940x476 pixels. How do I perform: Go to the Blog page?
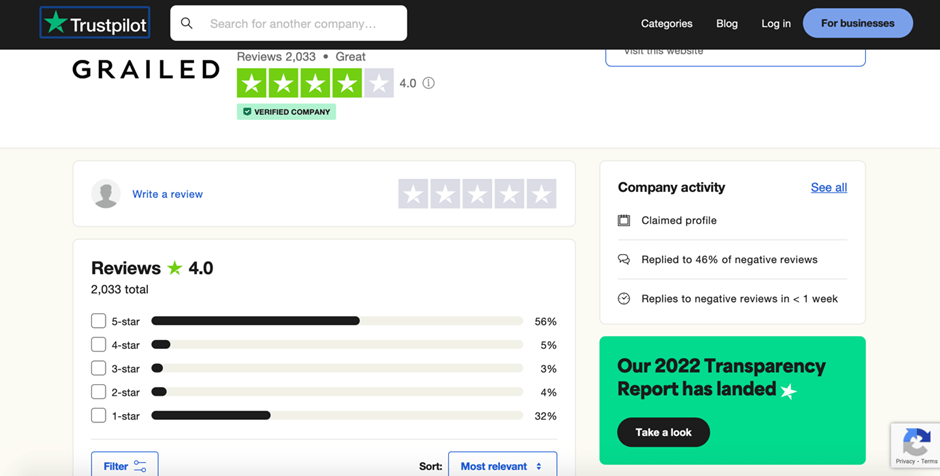[x=727, y=23]
